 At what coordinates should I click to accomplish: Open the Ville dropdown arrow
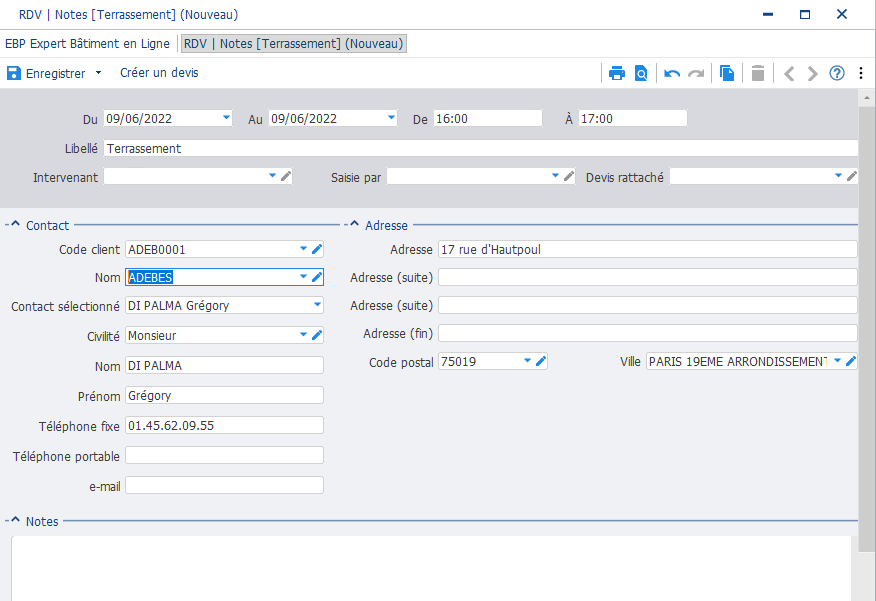click(x=837, y=361)
